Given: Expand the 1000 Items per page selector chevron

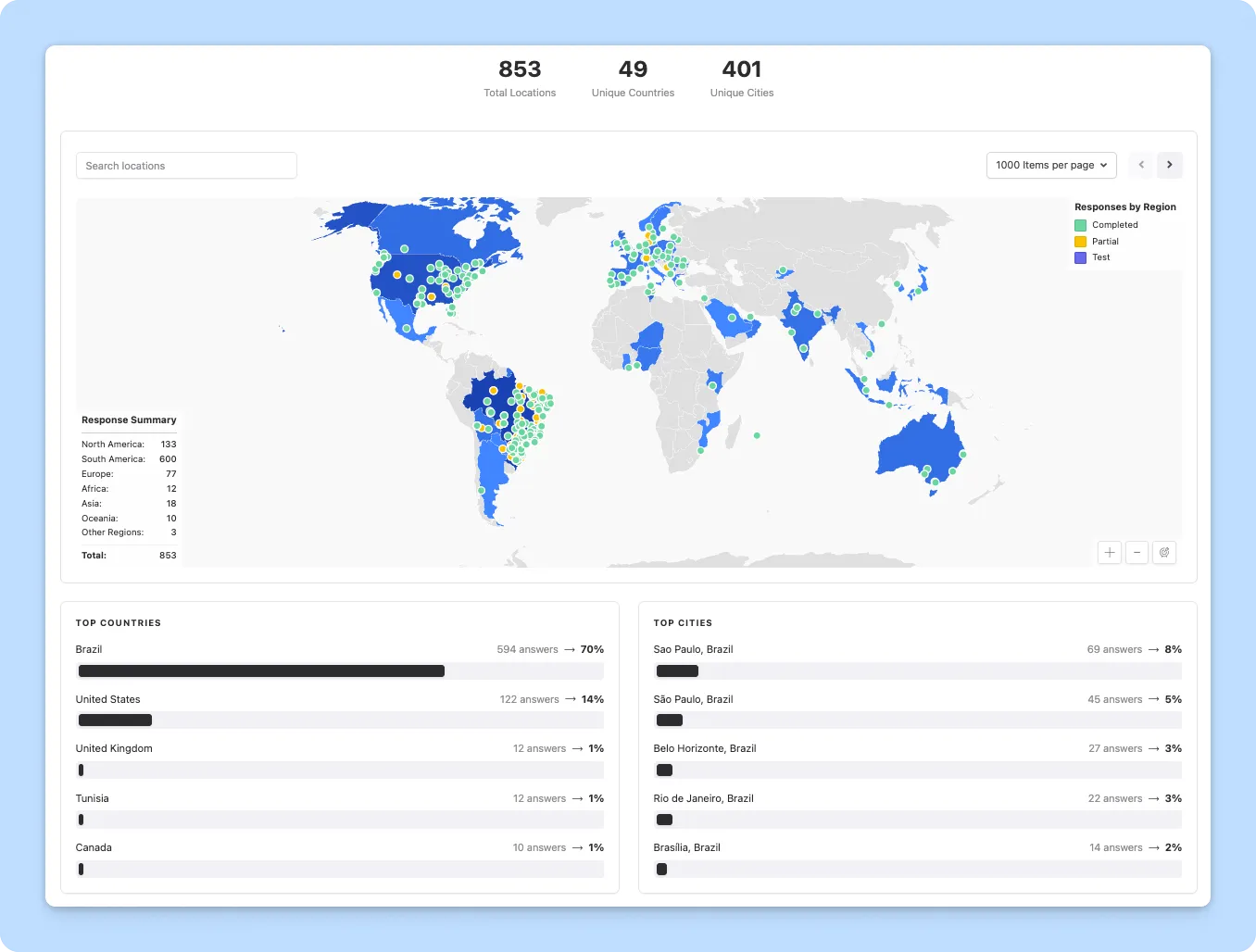Looking at the screenshot, I should click(1104, 165).
